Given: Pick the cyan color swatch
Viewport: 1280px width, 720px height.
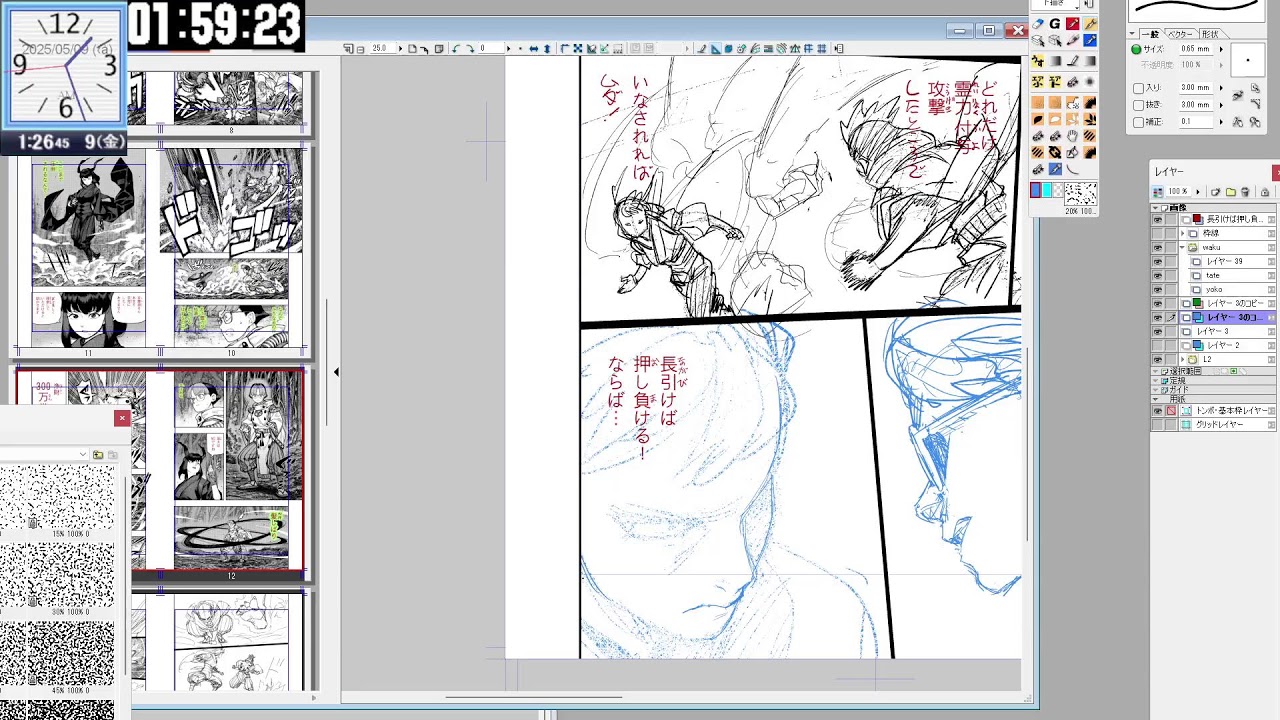Looking at the screenshot, I should tap(1047, 190).
